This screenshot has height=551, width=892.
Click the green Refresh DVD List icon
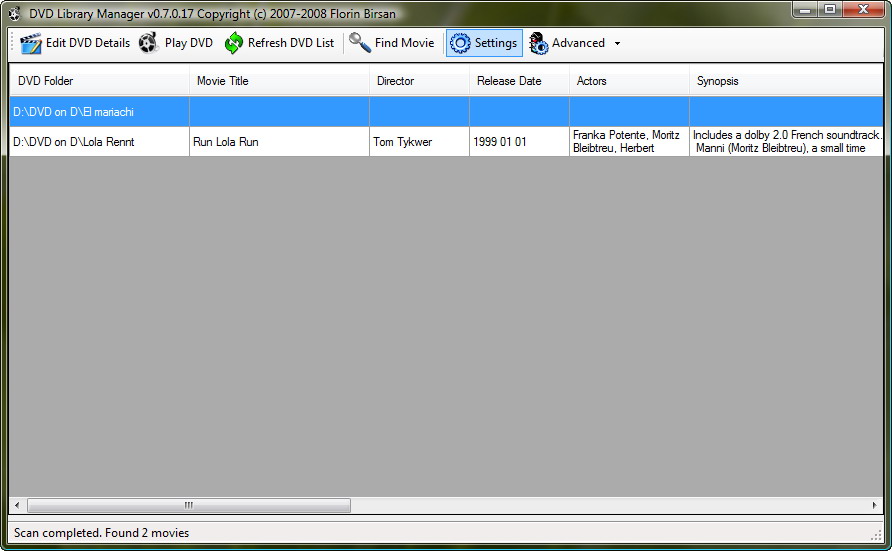coord(234,43)
